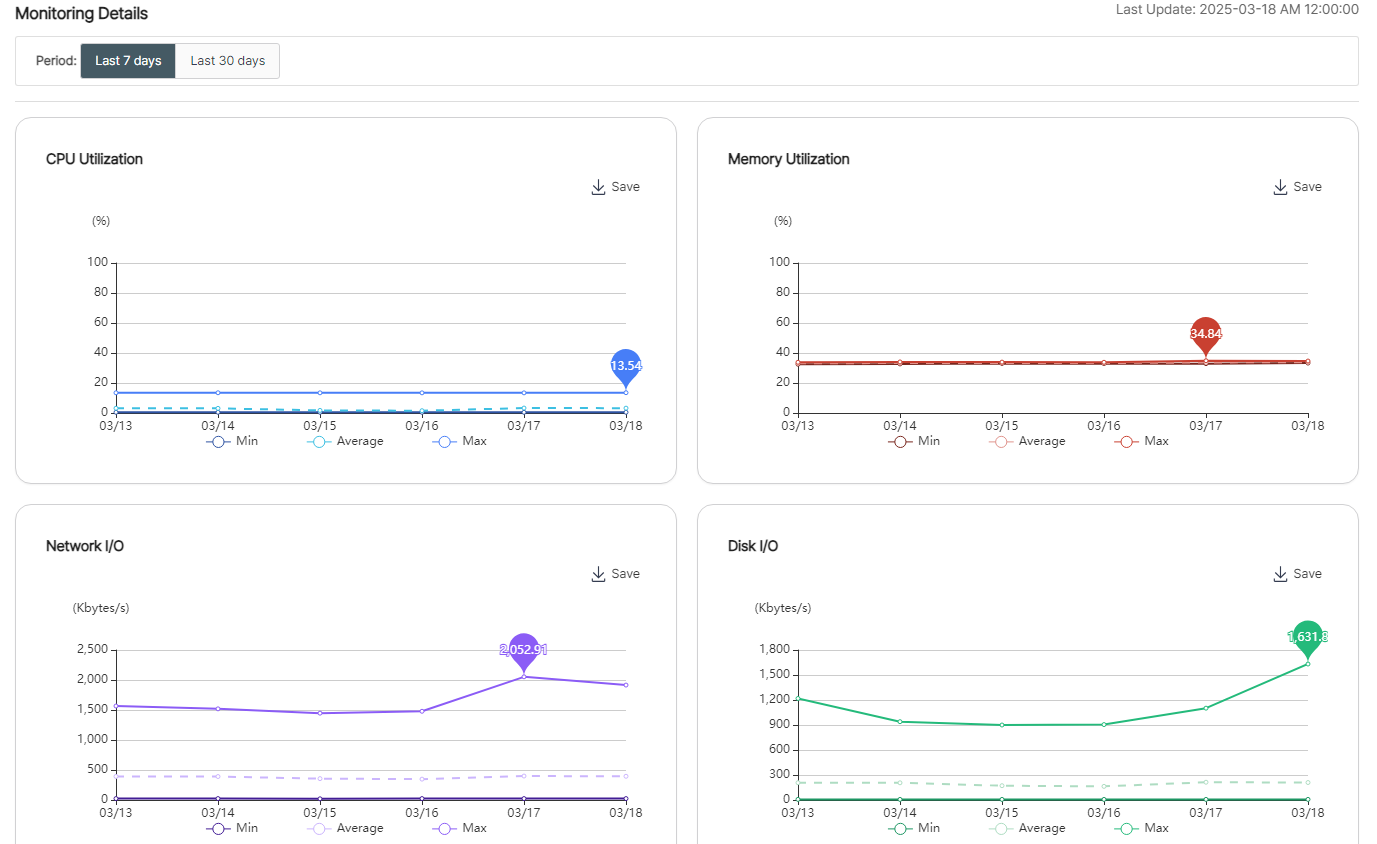Select the Last 7 days period
The width and height of the screenshot is (1377, 844).
click(128, 61)
